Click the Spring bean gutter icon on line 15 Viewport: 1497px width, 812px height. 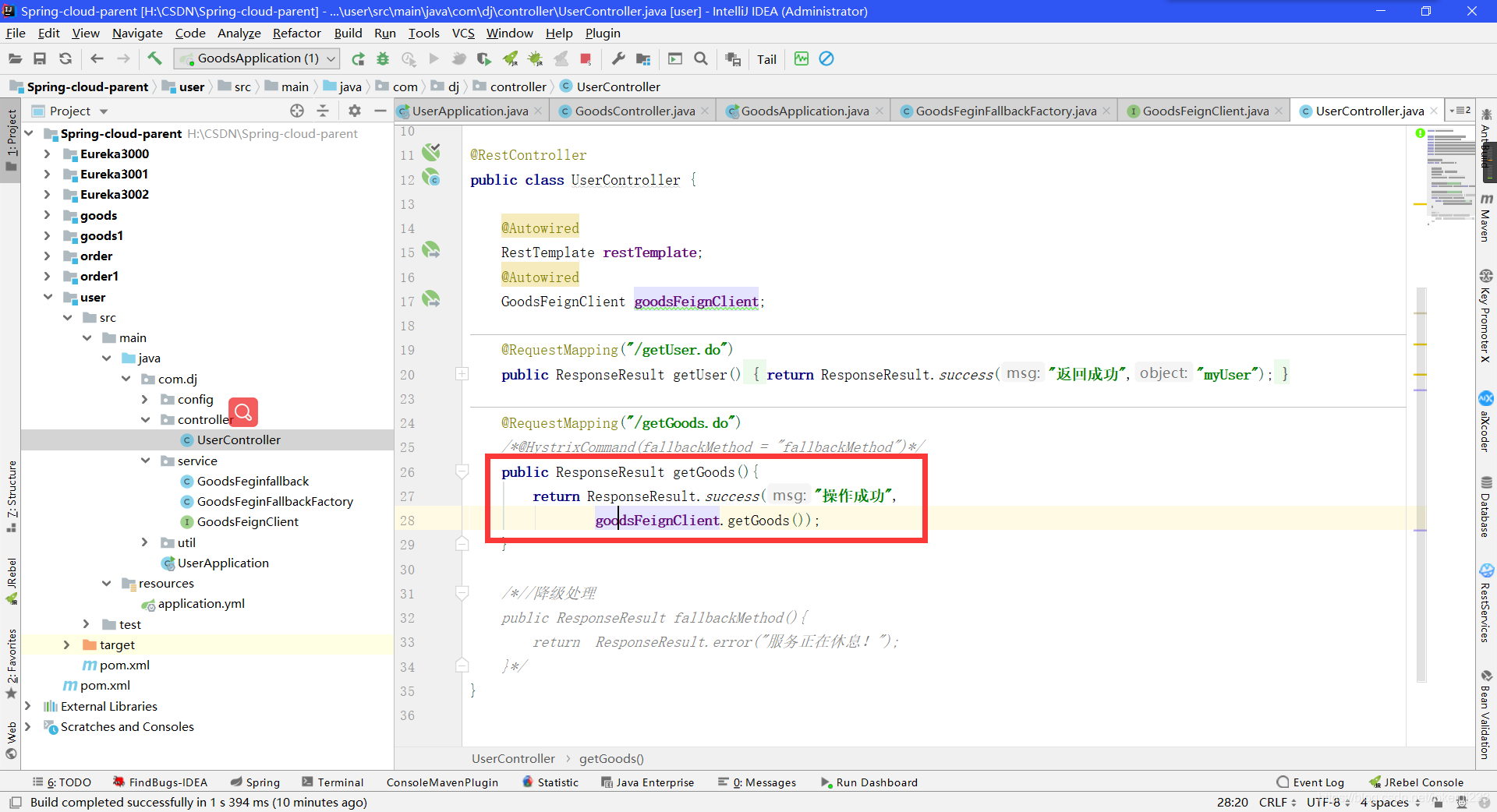tap(431, 250)
